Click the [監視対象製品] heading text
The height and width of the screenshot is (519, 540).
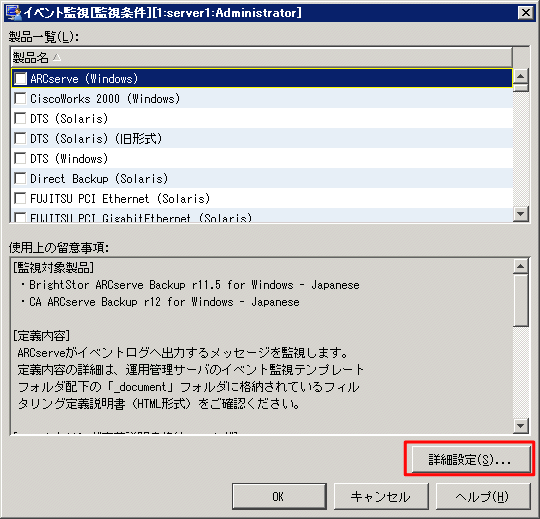tap(53, 268)
